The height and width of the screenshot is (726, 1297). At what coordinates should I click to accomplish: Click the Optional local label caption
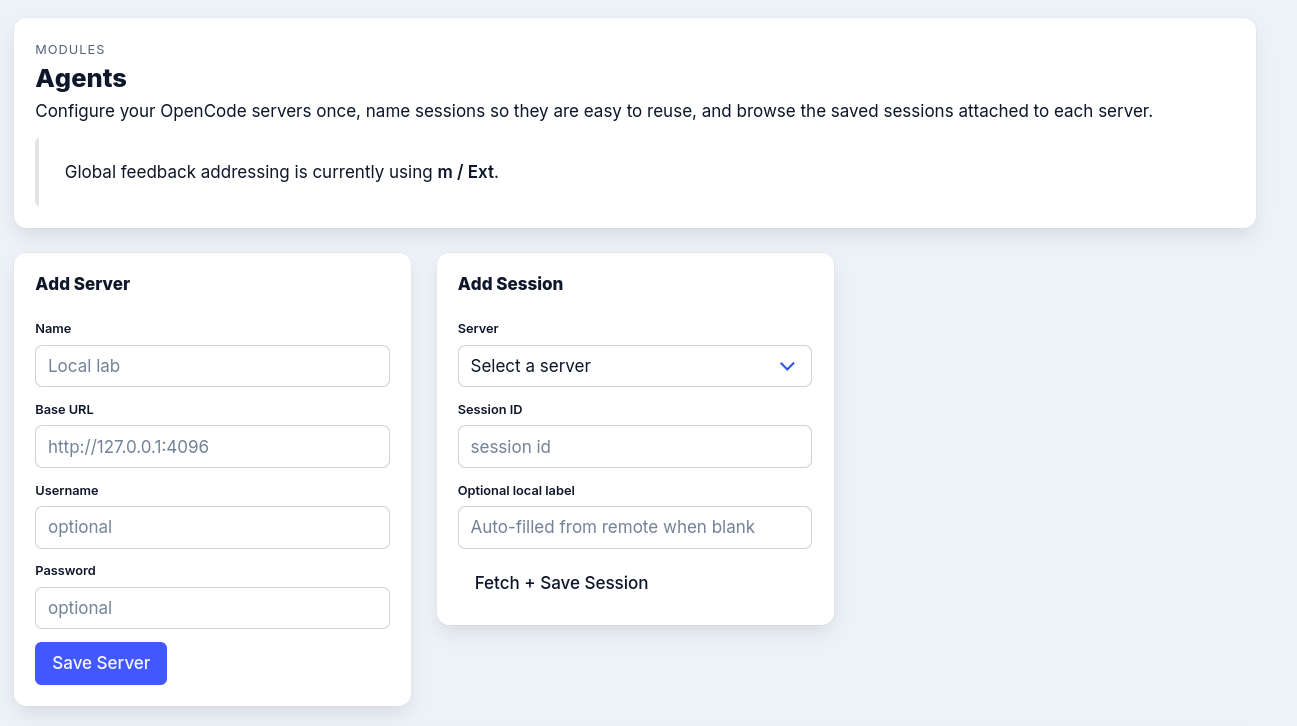(516, 491)
